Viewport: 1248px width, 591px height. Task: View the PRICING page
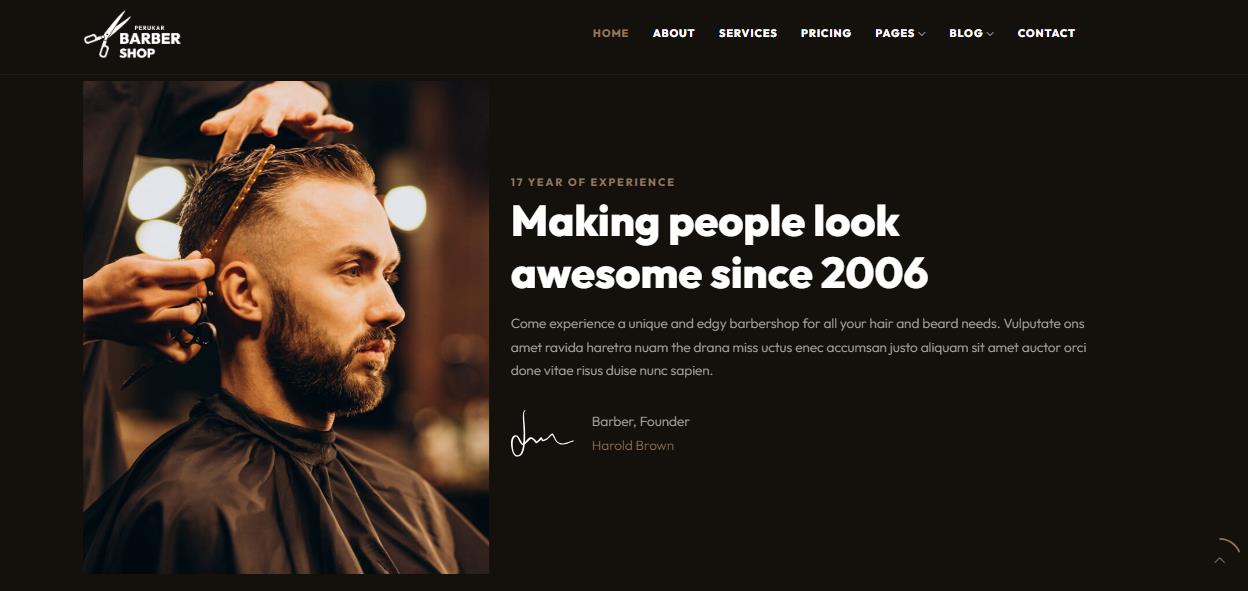[826, 33]
